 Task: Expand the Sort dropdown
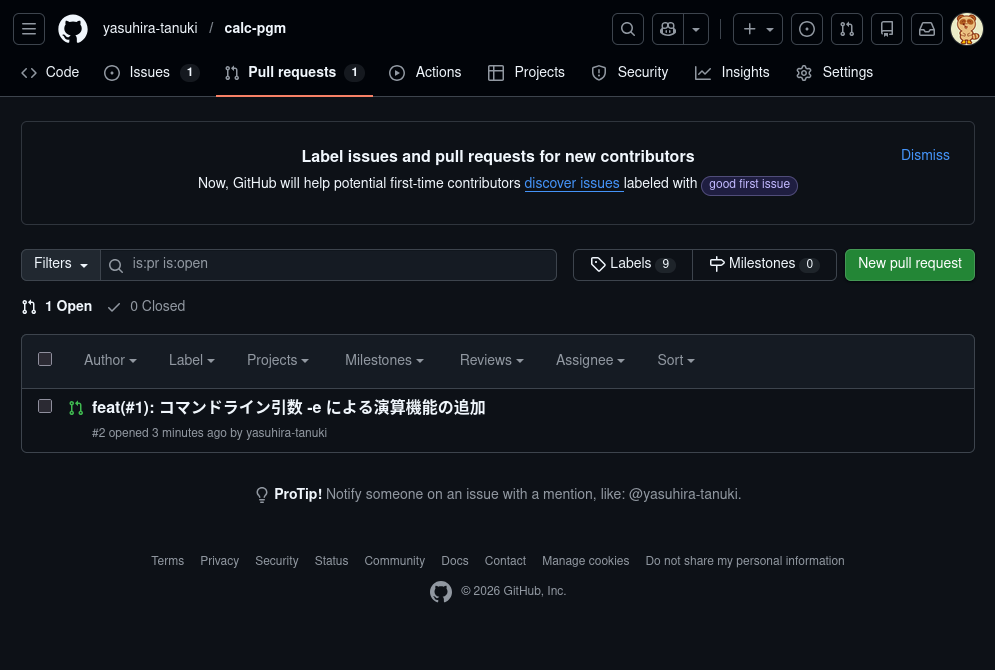[x=675, y=360]
